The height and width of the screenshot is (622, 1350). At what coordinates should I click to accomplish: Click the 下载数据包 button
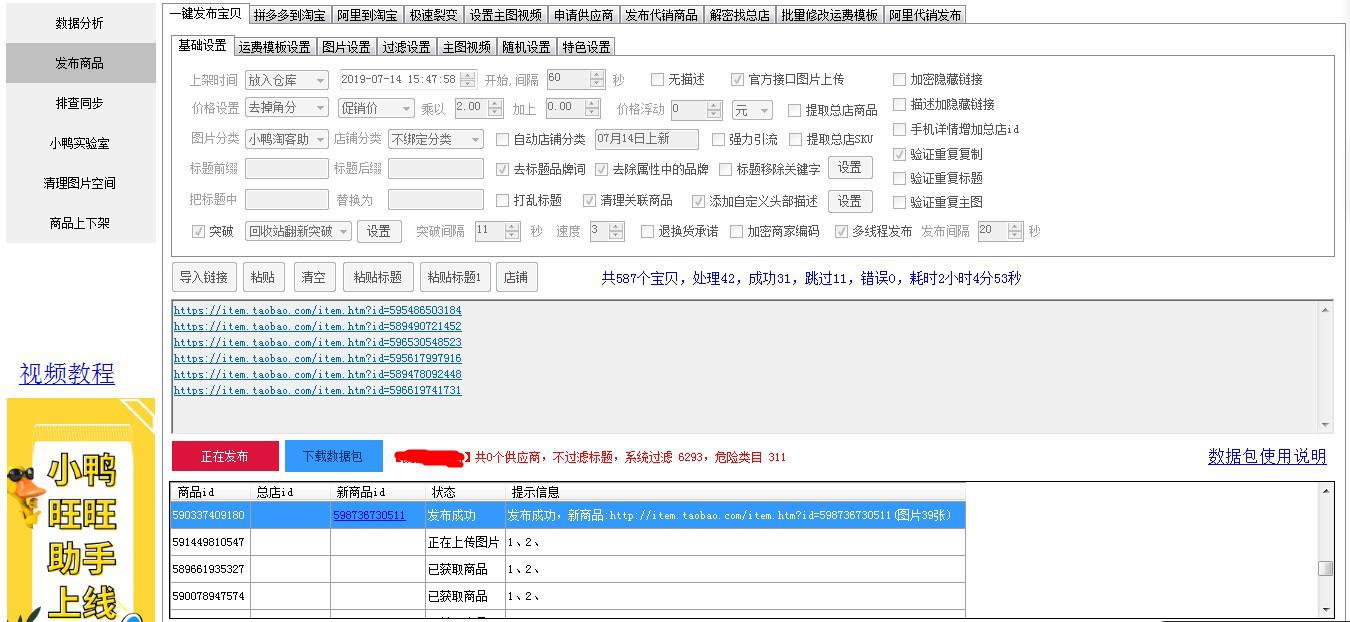click(334, 456)
